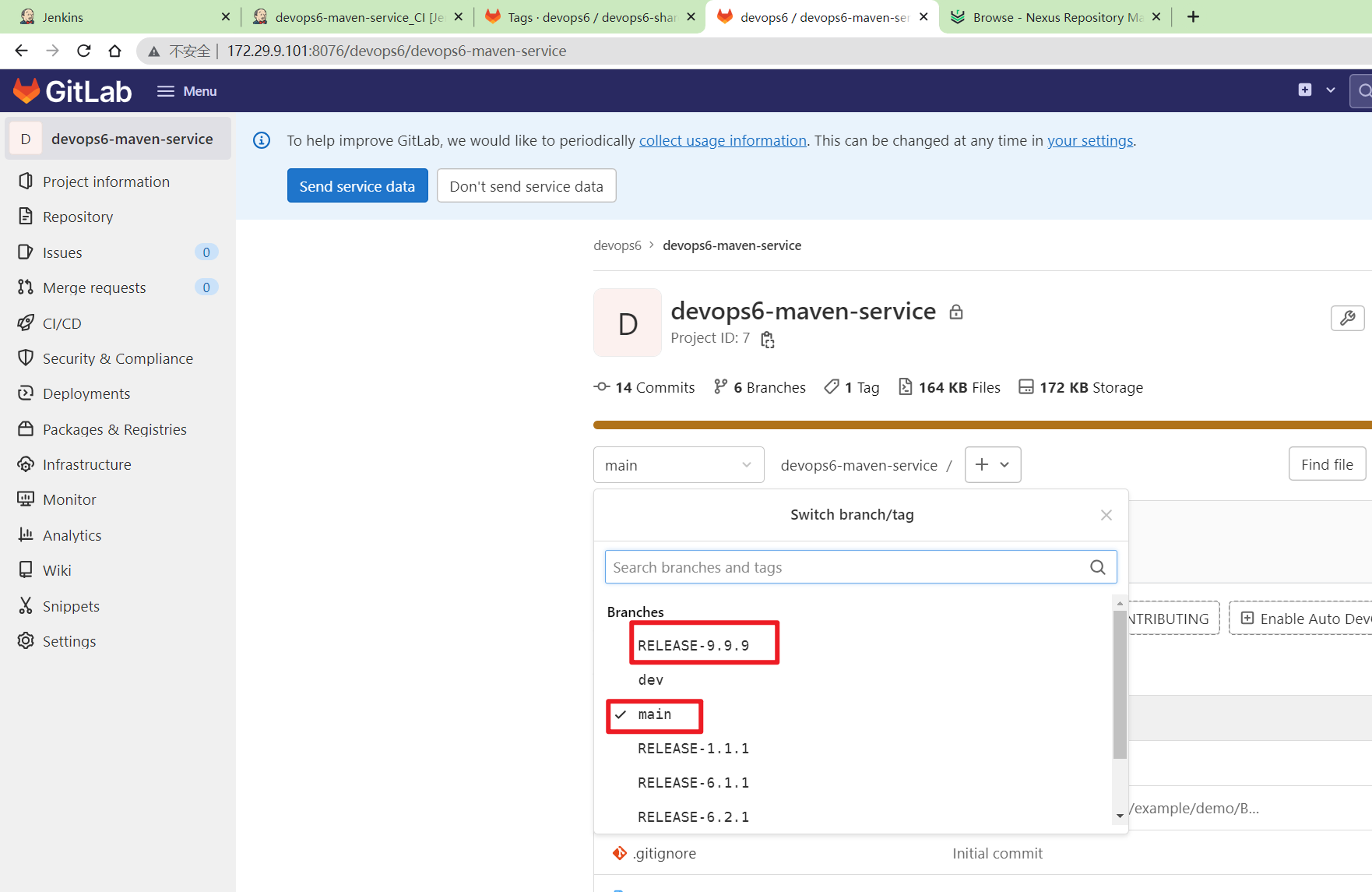1372x892 pixels.
Task: Click Find file button
Action: (1327, 464)
